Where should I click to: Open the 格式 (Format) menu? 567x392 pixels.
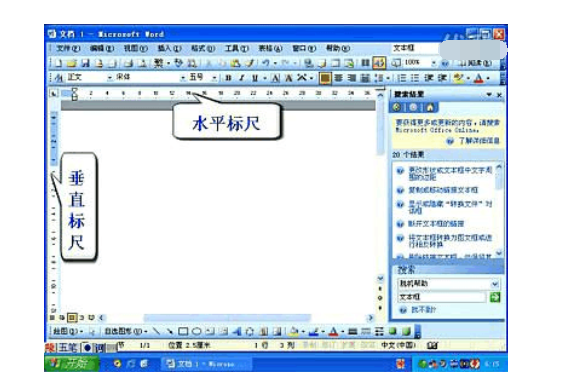click(203, 48)
